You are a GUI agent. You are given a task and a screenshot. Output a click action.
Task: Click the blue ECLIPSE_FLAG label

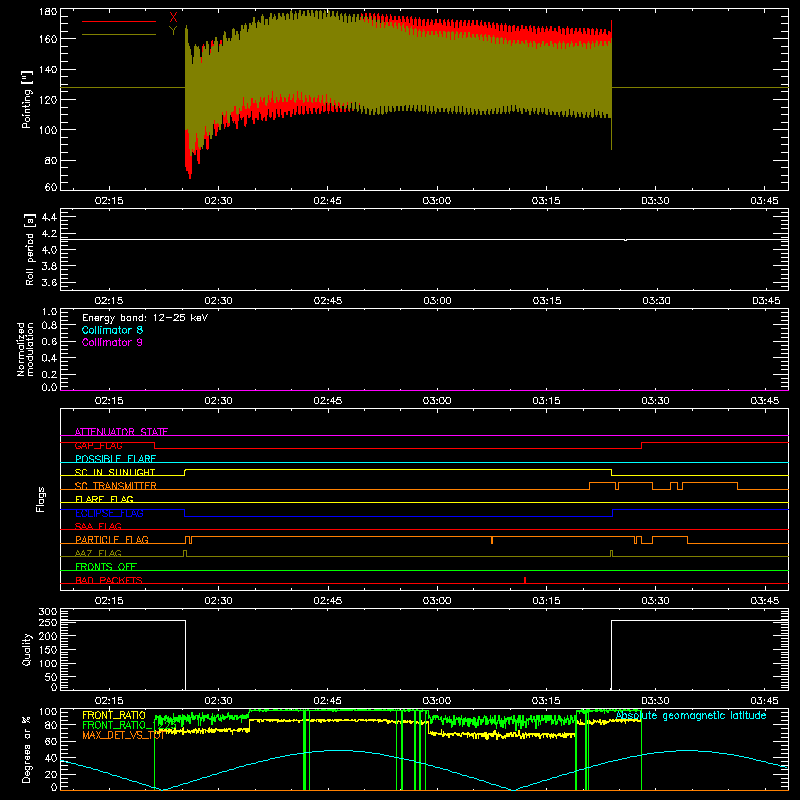click(109, 513)
